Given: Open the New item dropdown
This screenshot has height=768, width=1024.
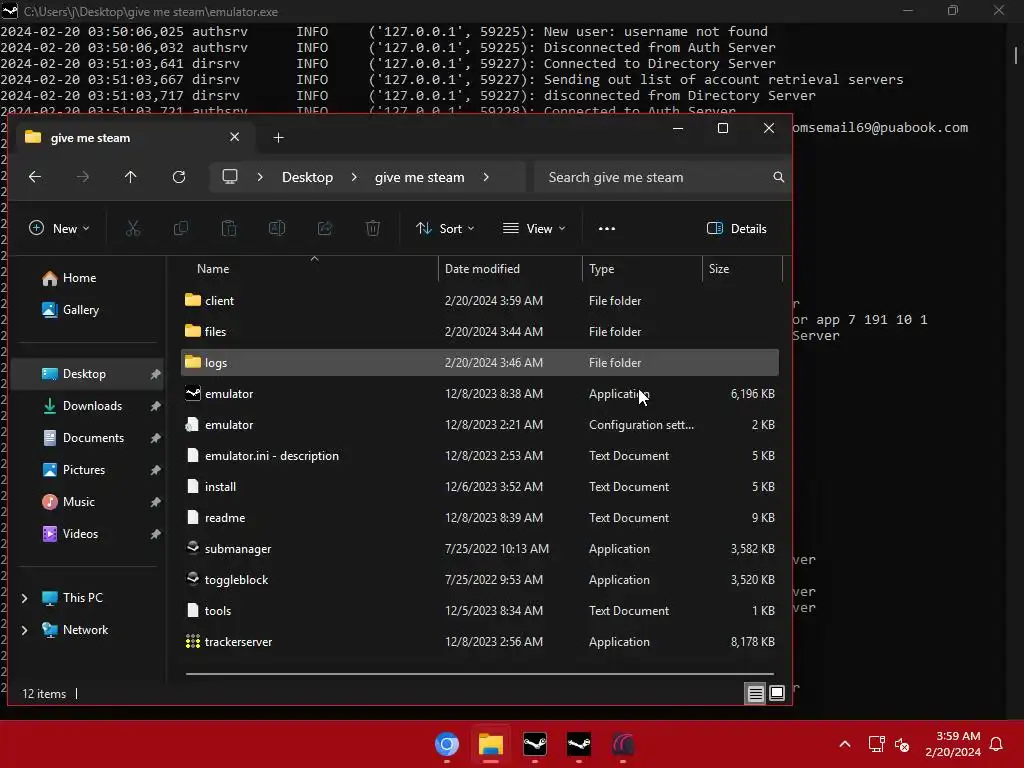Looking at the screenshot, I should (x=59, y=229).
